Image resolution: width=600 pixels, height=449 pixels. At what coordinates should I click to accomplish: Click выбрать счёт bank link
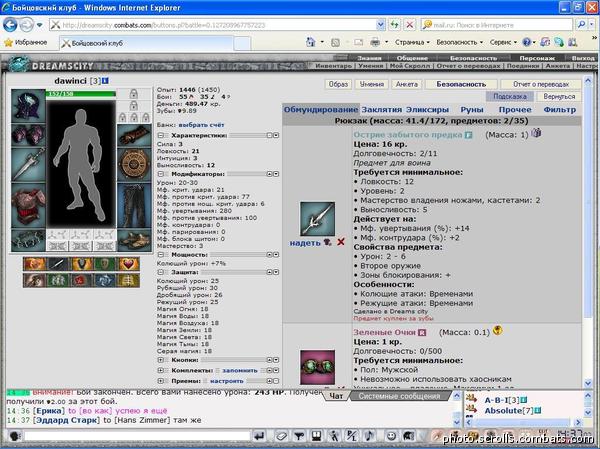pos(201,125)
